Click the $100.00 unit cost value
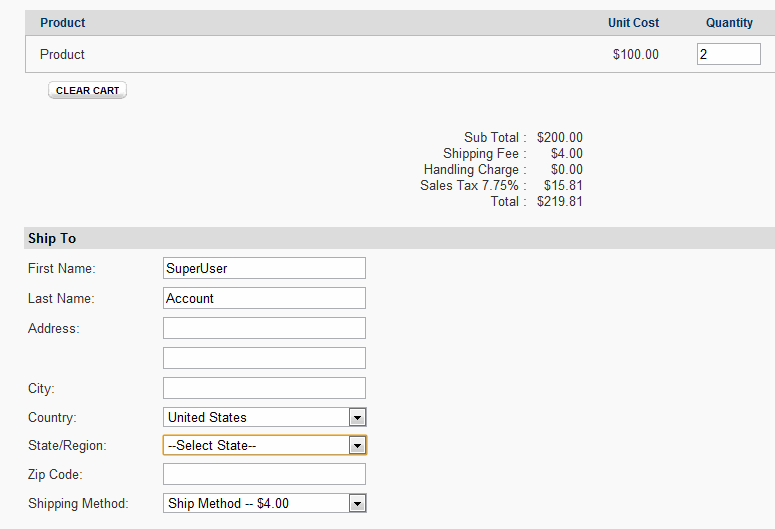The width and height of the screenshot is (775, 529). tap(636, 54)
